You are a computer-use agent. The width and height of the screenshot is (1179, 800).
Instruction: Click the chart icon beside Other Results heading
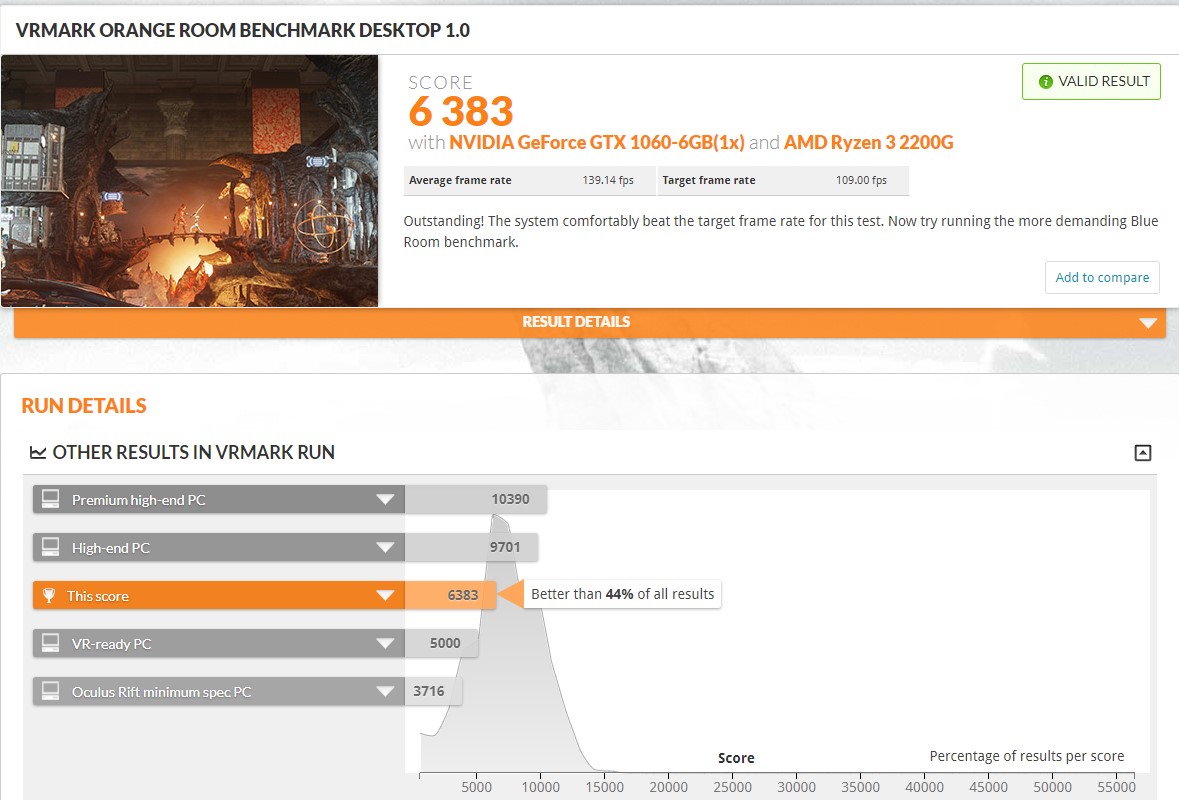(x=38, y=453)
